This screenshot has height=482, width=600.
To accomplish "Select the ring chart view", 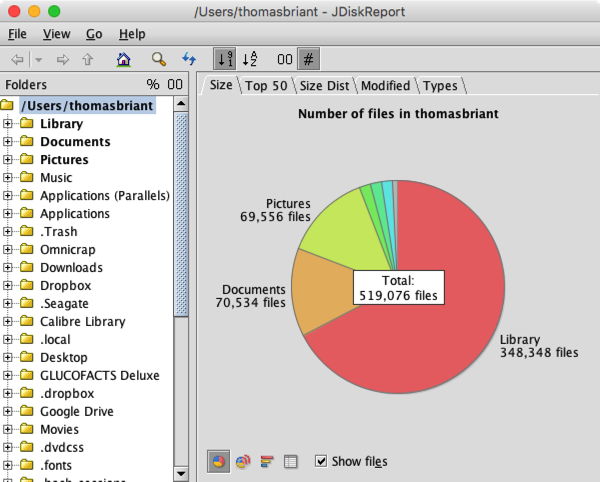I will pos(243,461).
